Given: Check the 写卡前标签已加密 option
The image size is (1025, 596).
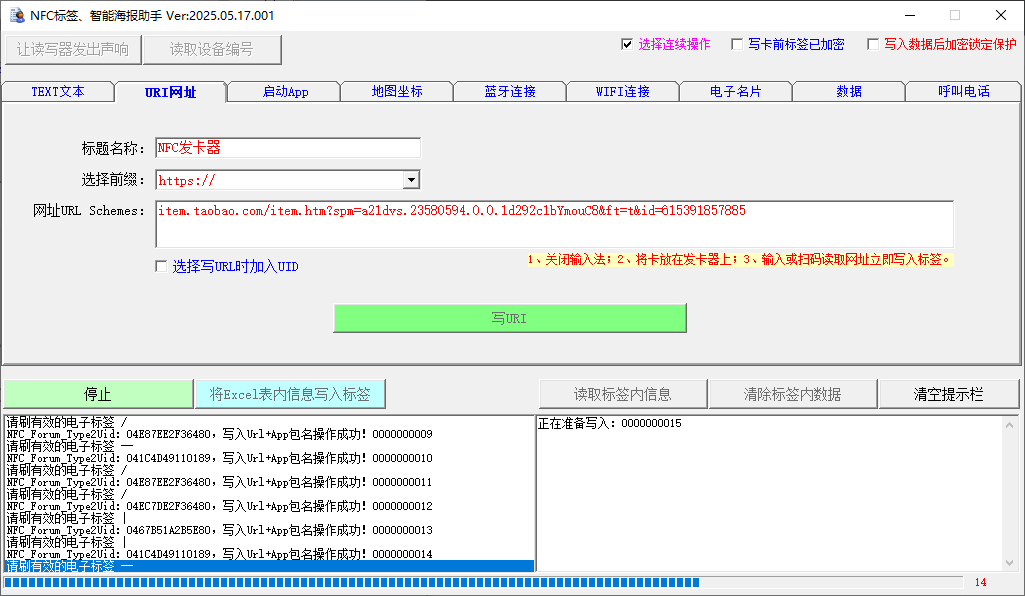Looking at the screenshot, I should click(737, 44).
